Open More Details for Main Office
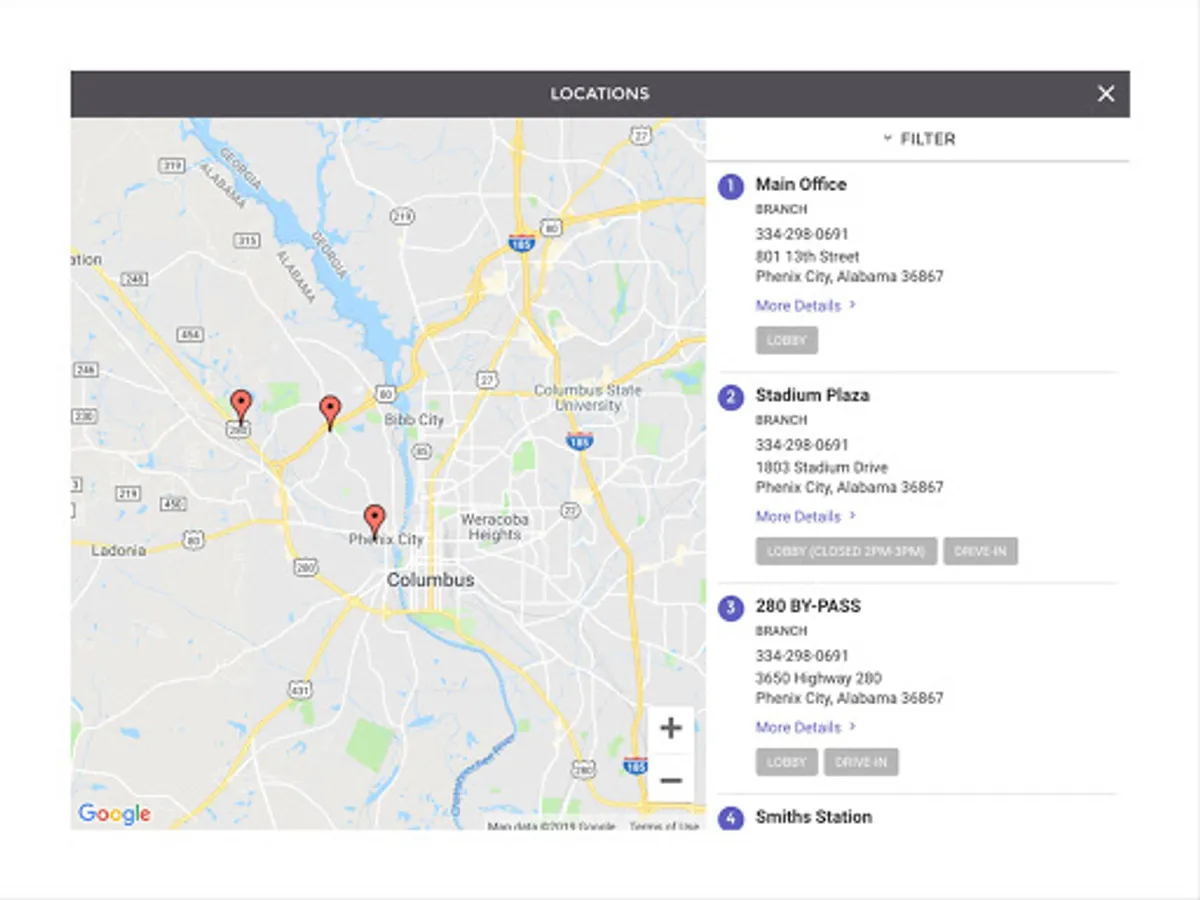Viewport: 1200px width, 900px height. [805, 306]
